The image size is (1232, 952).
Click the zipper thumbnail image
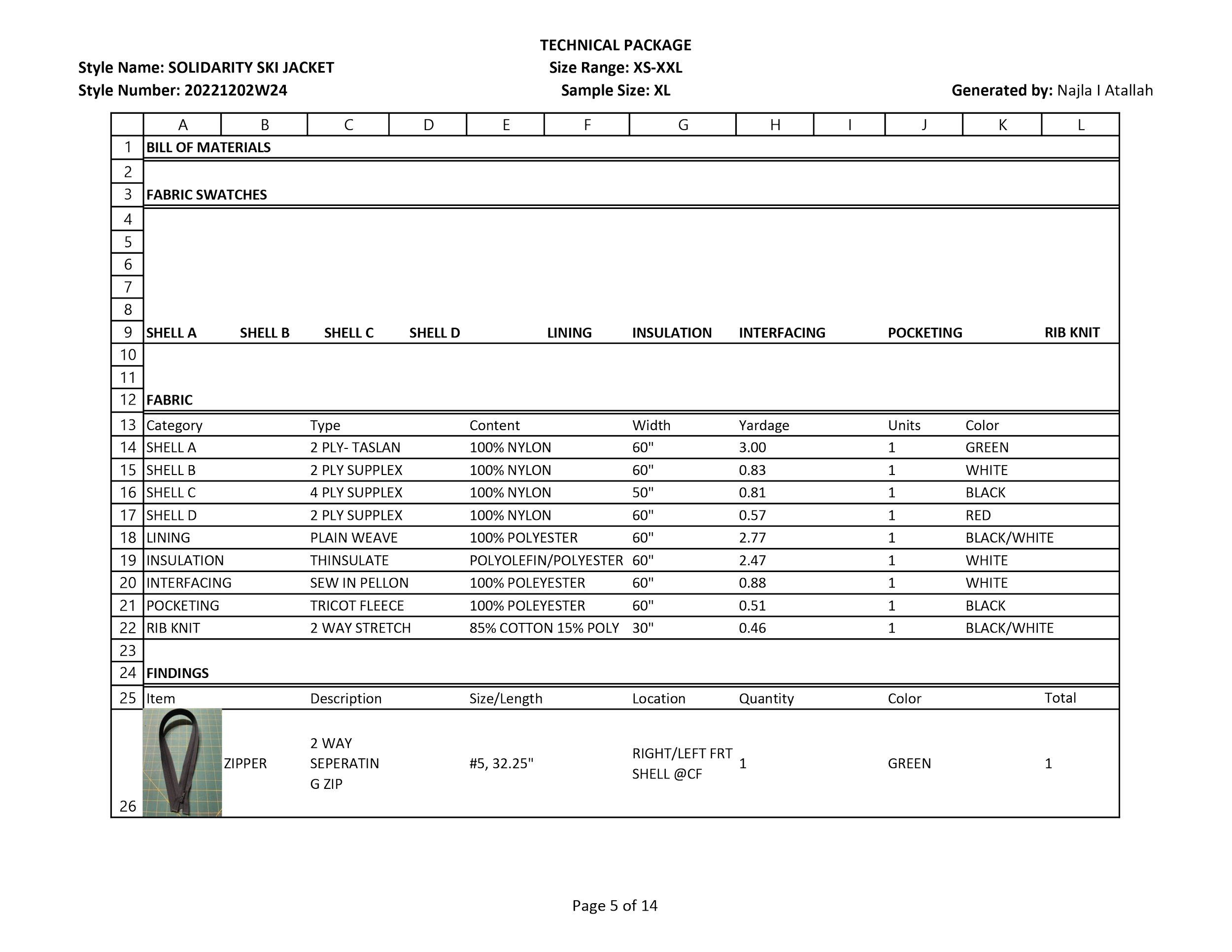pyautogui.click(x=183, y=762)
